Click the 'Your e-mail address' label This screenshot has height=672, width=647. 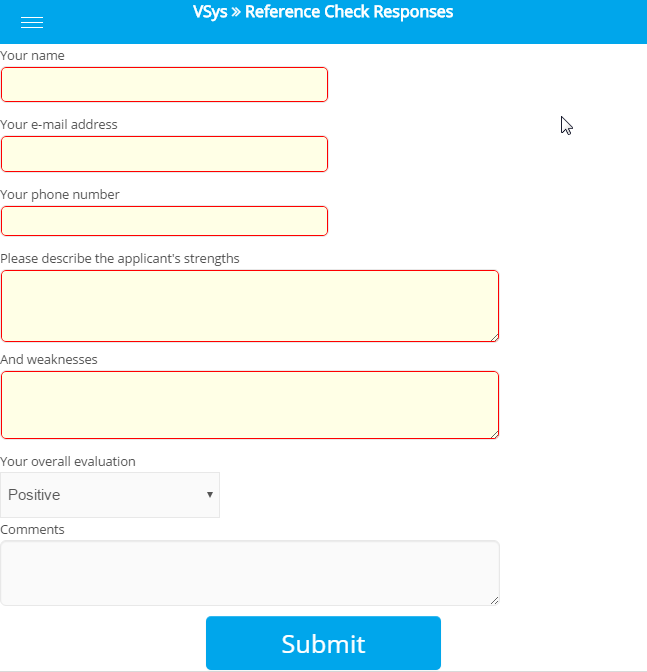pos(59,125)
